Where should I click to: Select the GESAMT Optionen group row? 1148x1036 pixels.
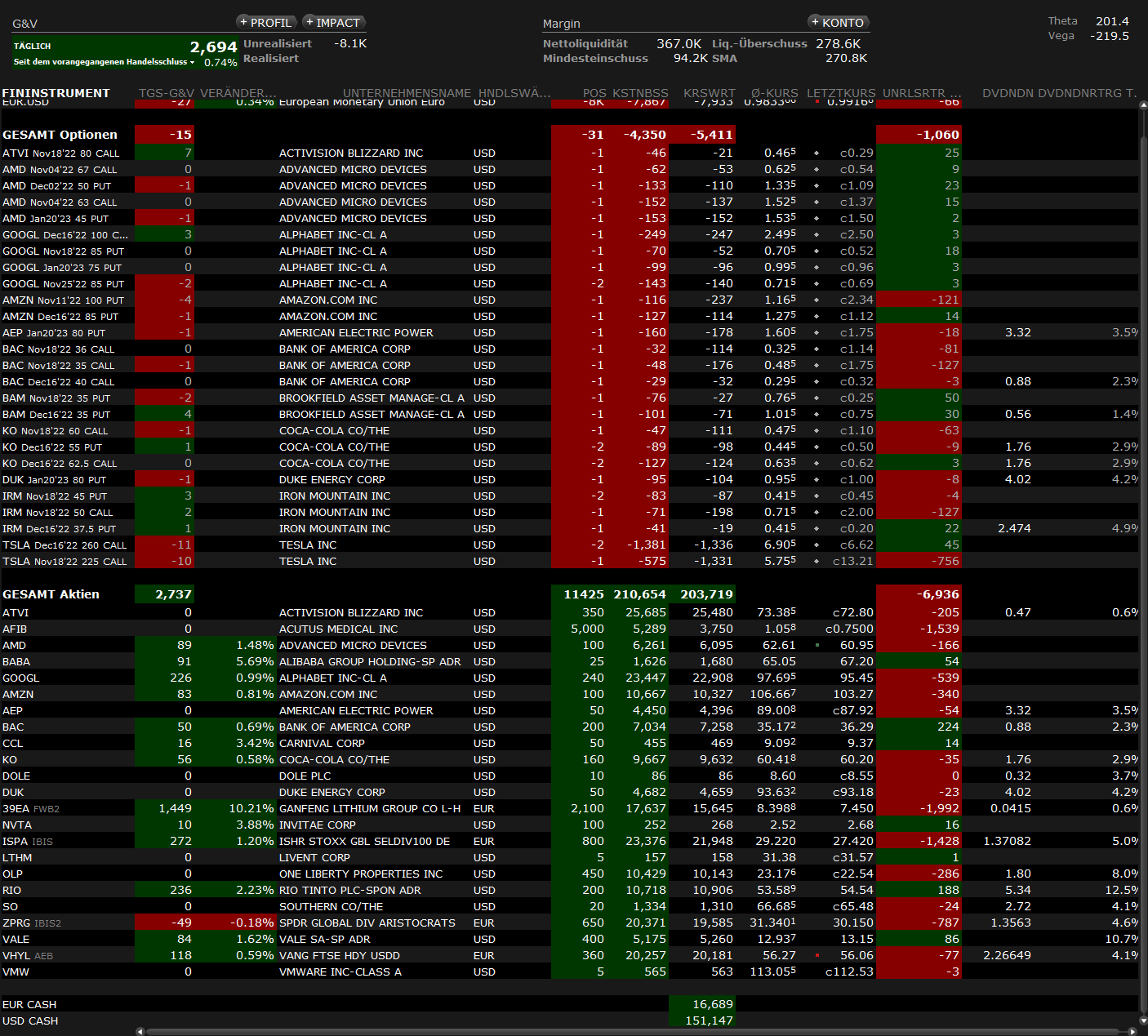(60, 135)
